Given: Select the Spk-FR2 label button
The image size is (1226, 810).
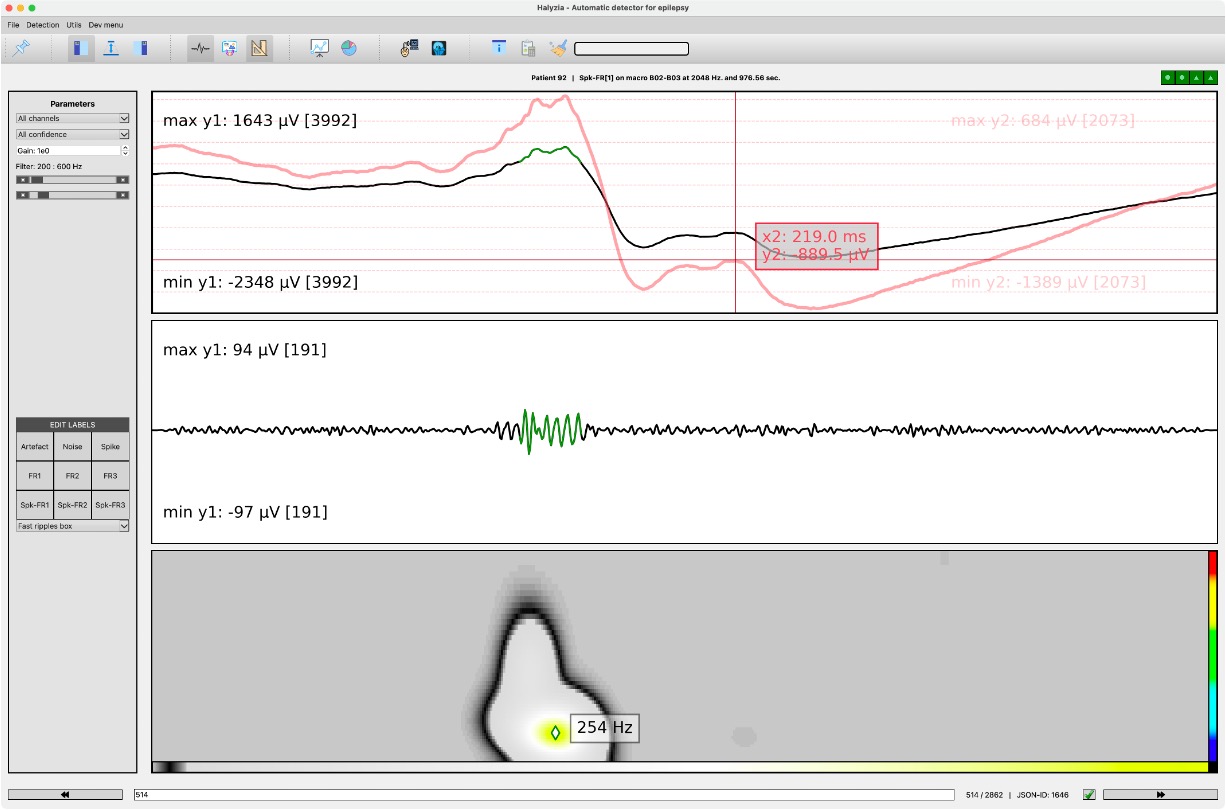Looking at the screenshot, I should (x=71, y=505).
